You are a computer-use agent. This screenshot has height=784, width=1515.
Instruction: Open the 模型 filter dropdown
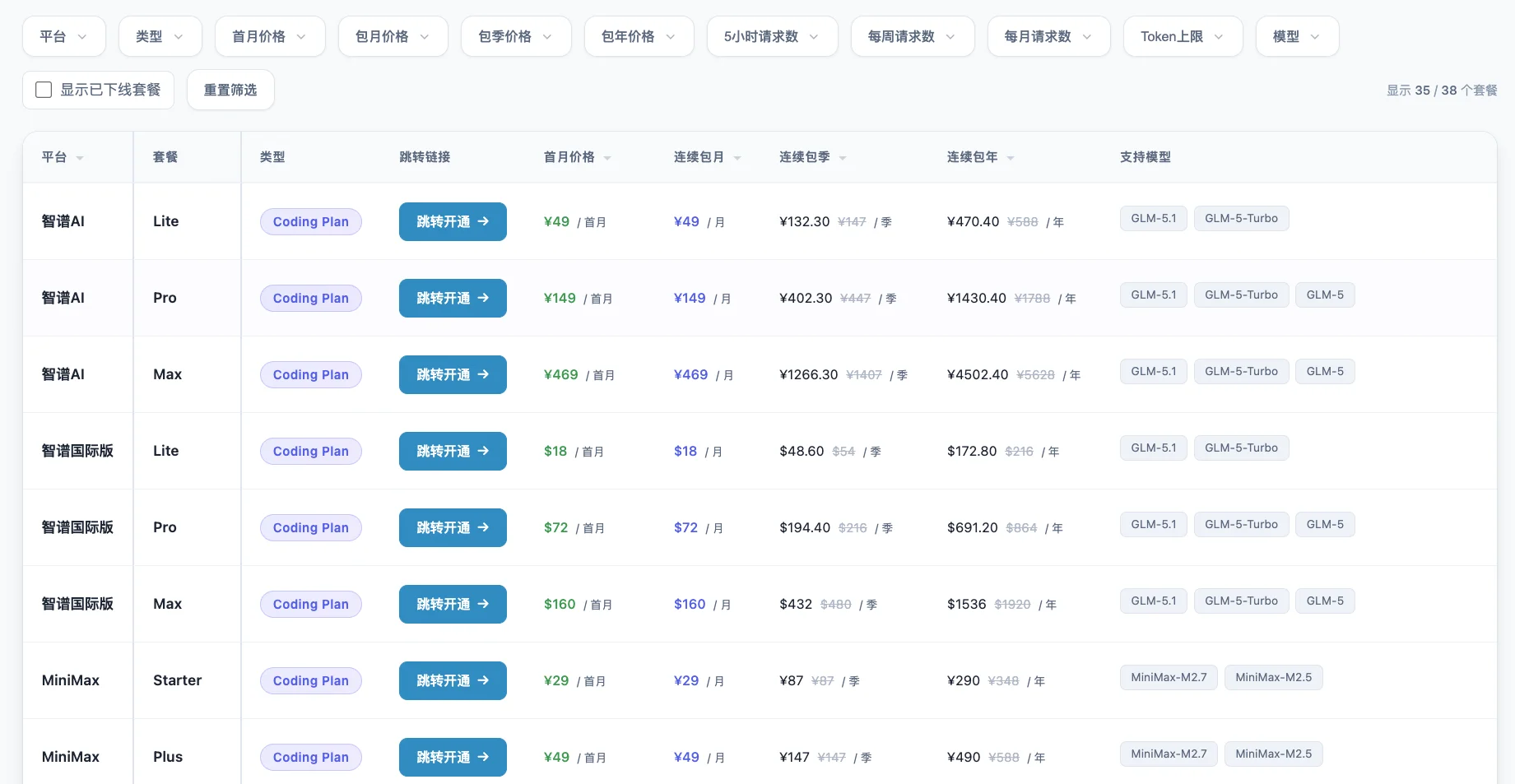click(x=1297, y=36)
